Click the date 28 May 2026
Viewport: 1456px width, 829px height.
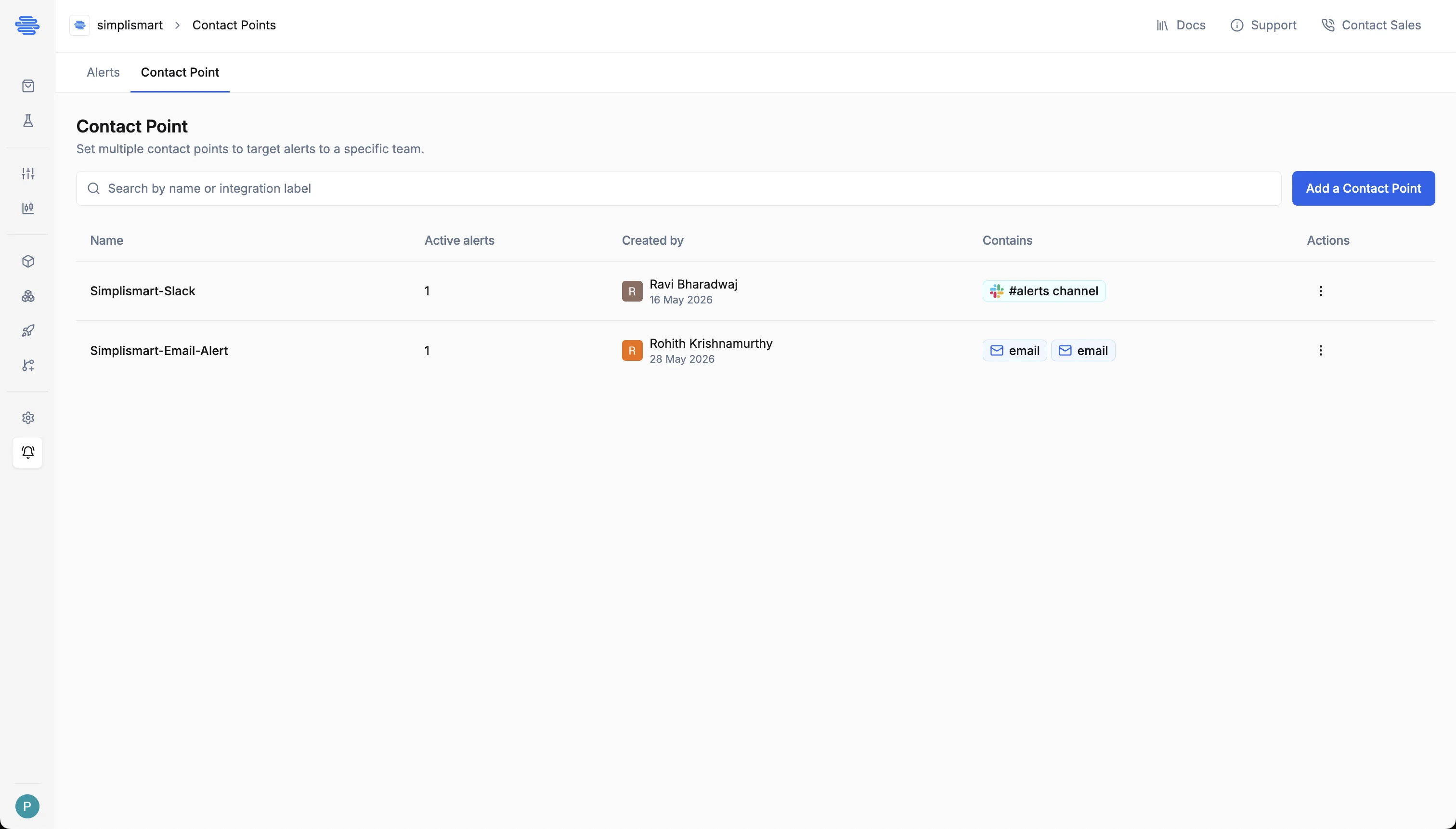pos(682,359)
